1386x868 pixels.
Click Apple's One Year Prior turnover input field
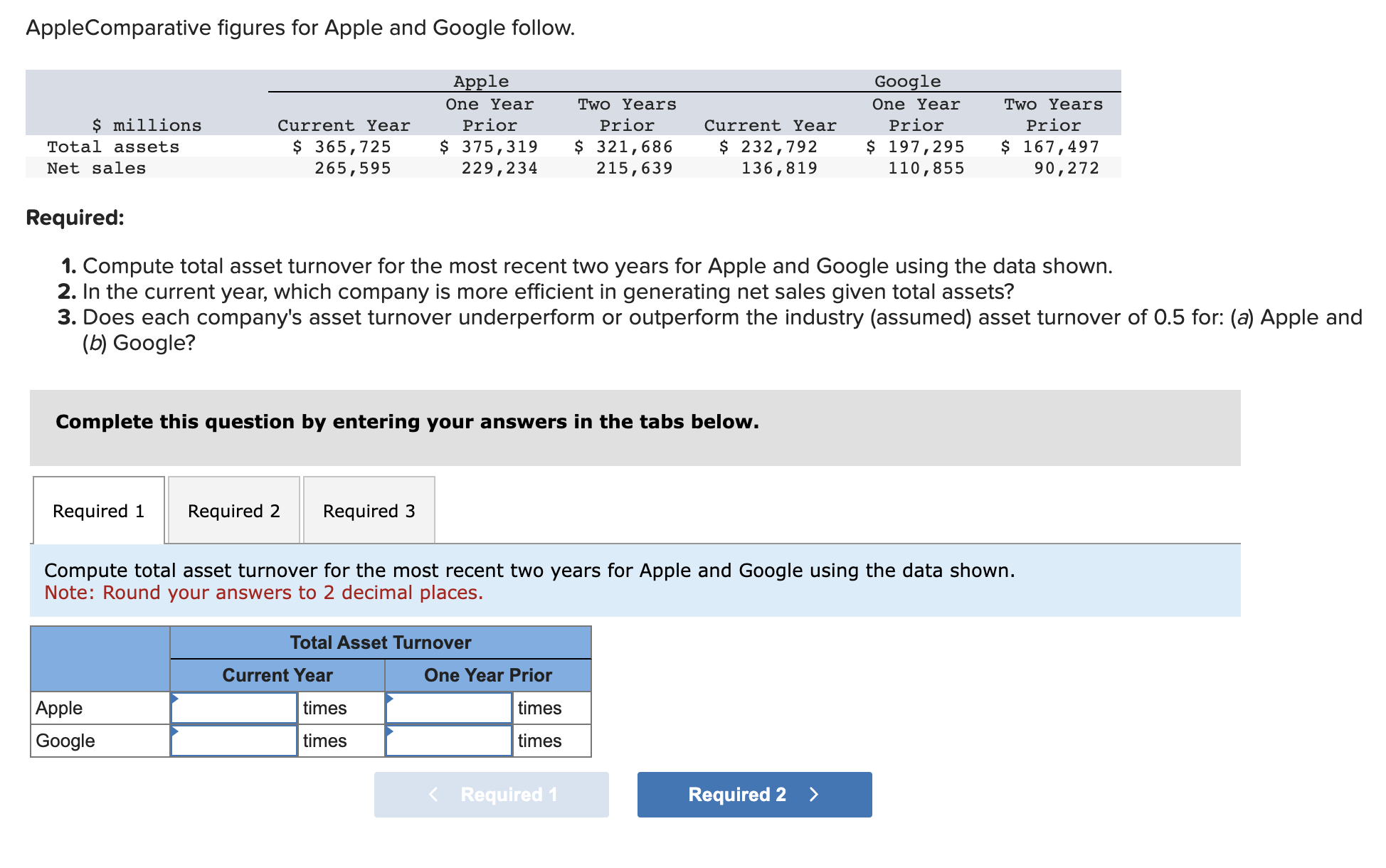[450, 707]
